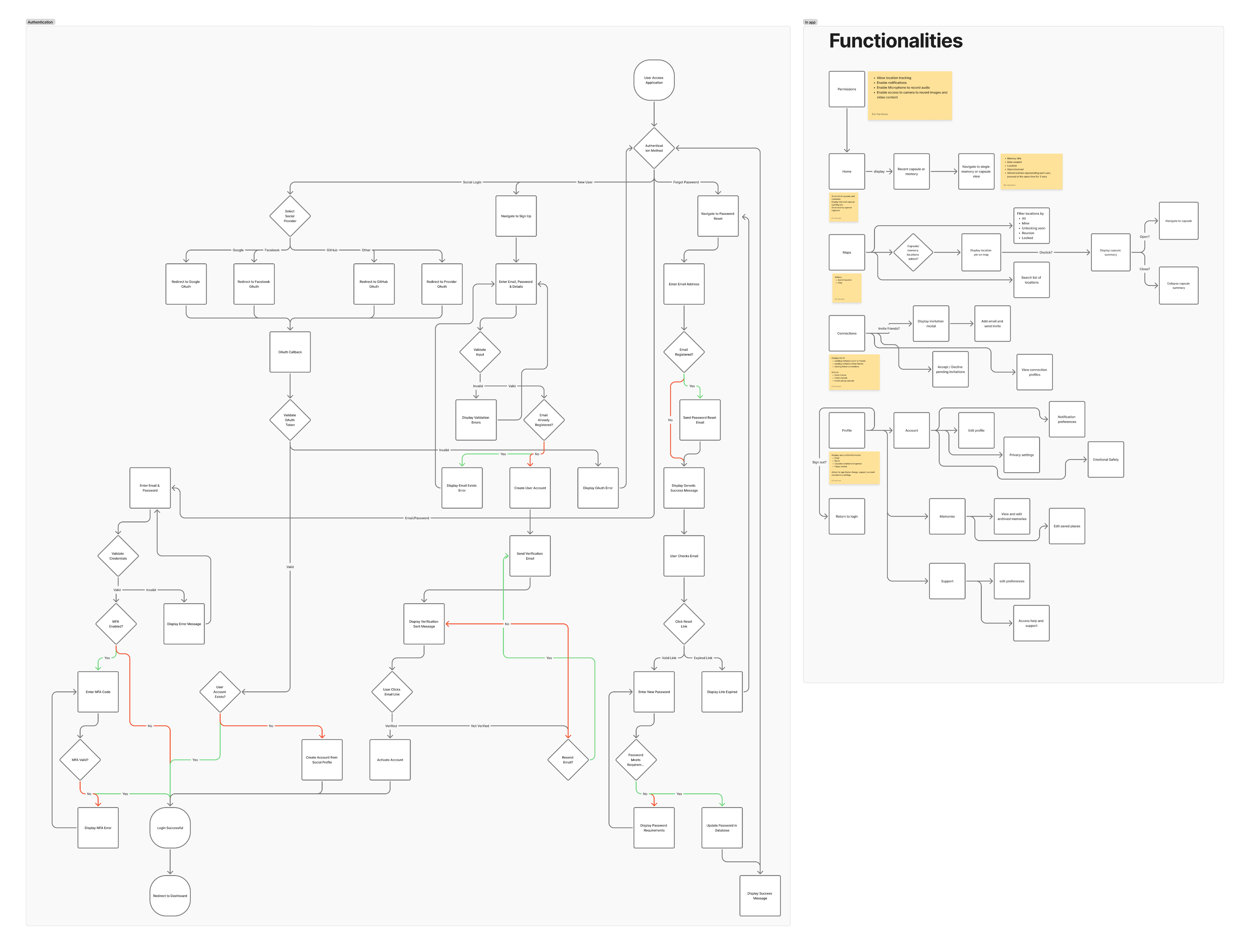Click the In app section label
The image size is (1250, 952).
pos(810,22)
